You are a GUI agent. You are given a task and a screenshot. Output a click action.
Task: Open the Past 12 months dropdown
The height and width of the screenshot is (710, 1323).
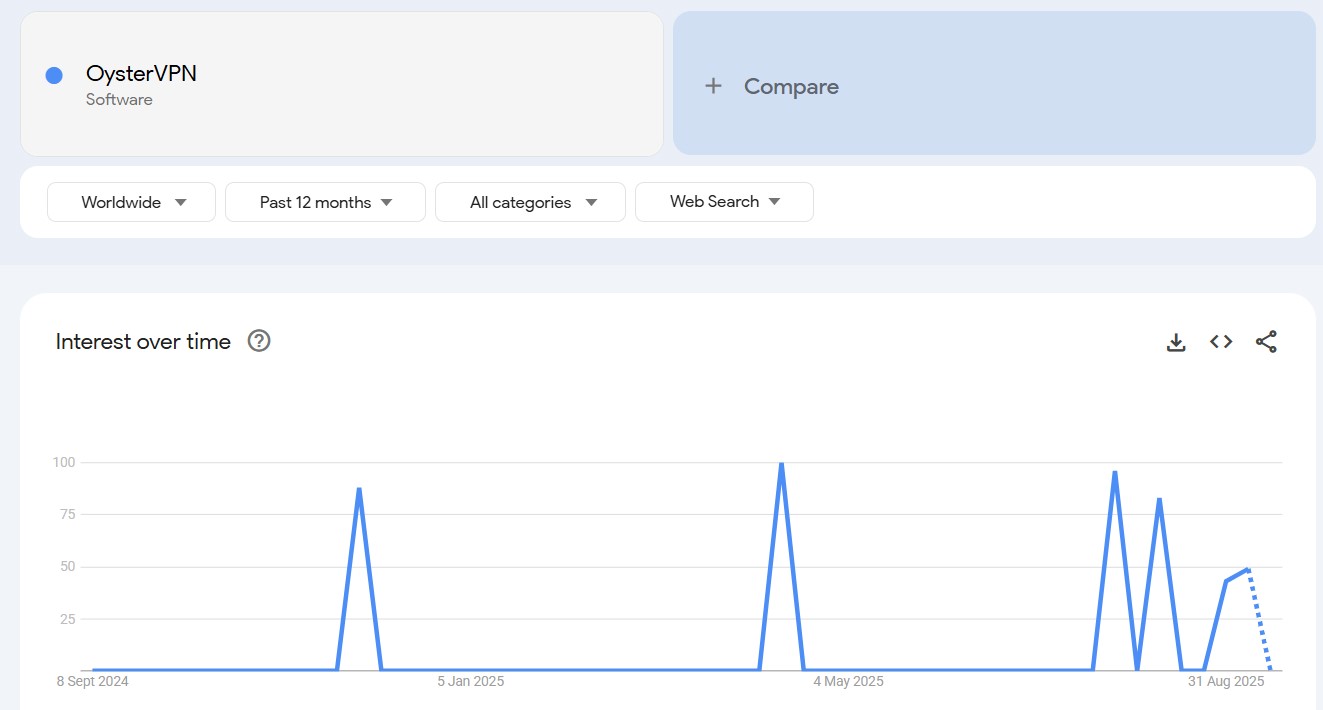pos(325,202)
